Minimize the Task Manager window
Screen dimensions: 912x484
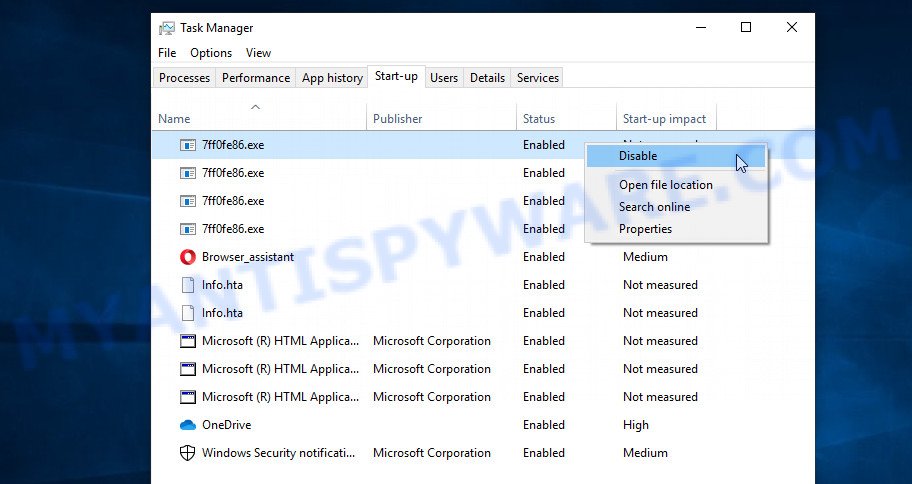[x=701, y=27]
